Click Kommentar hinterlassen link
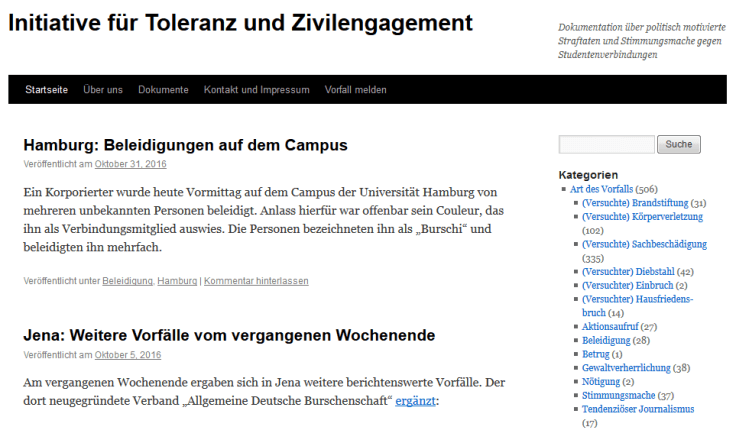736x430 pixels. (x=256, y=281)
